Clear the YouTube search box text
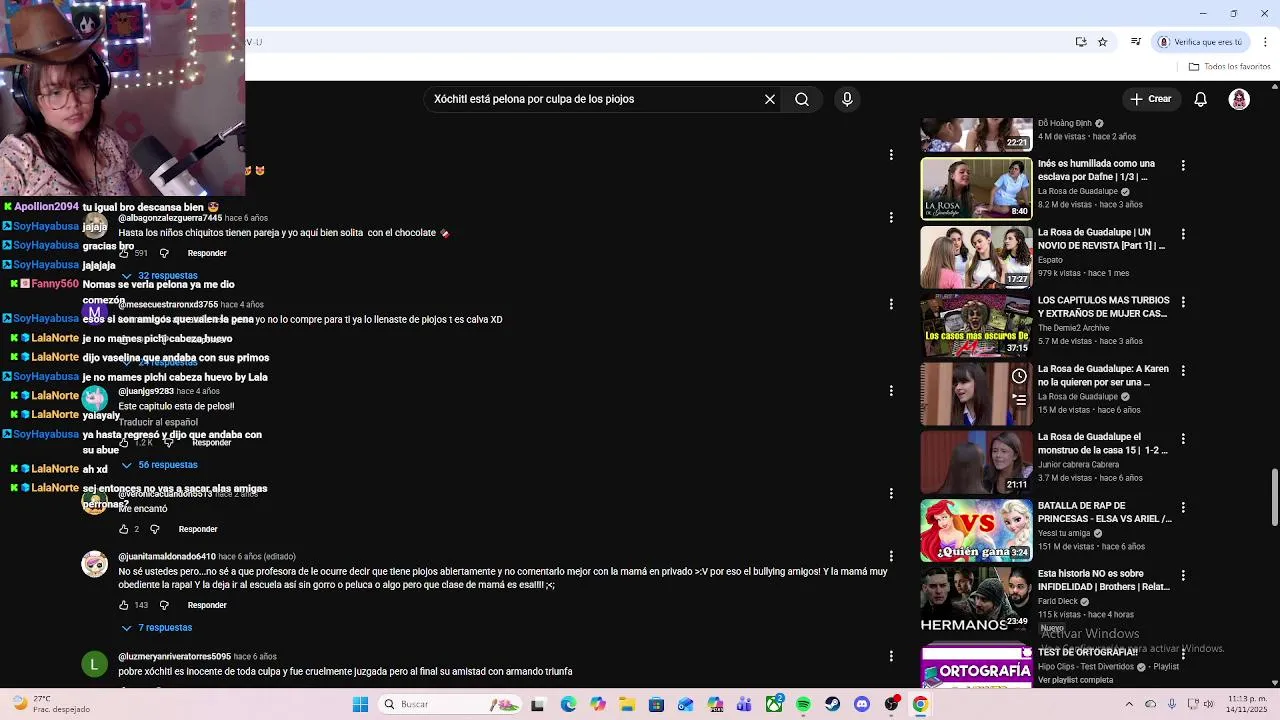Screen dimensions: 1280x720 [770, 99]
